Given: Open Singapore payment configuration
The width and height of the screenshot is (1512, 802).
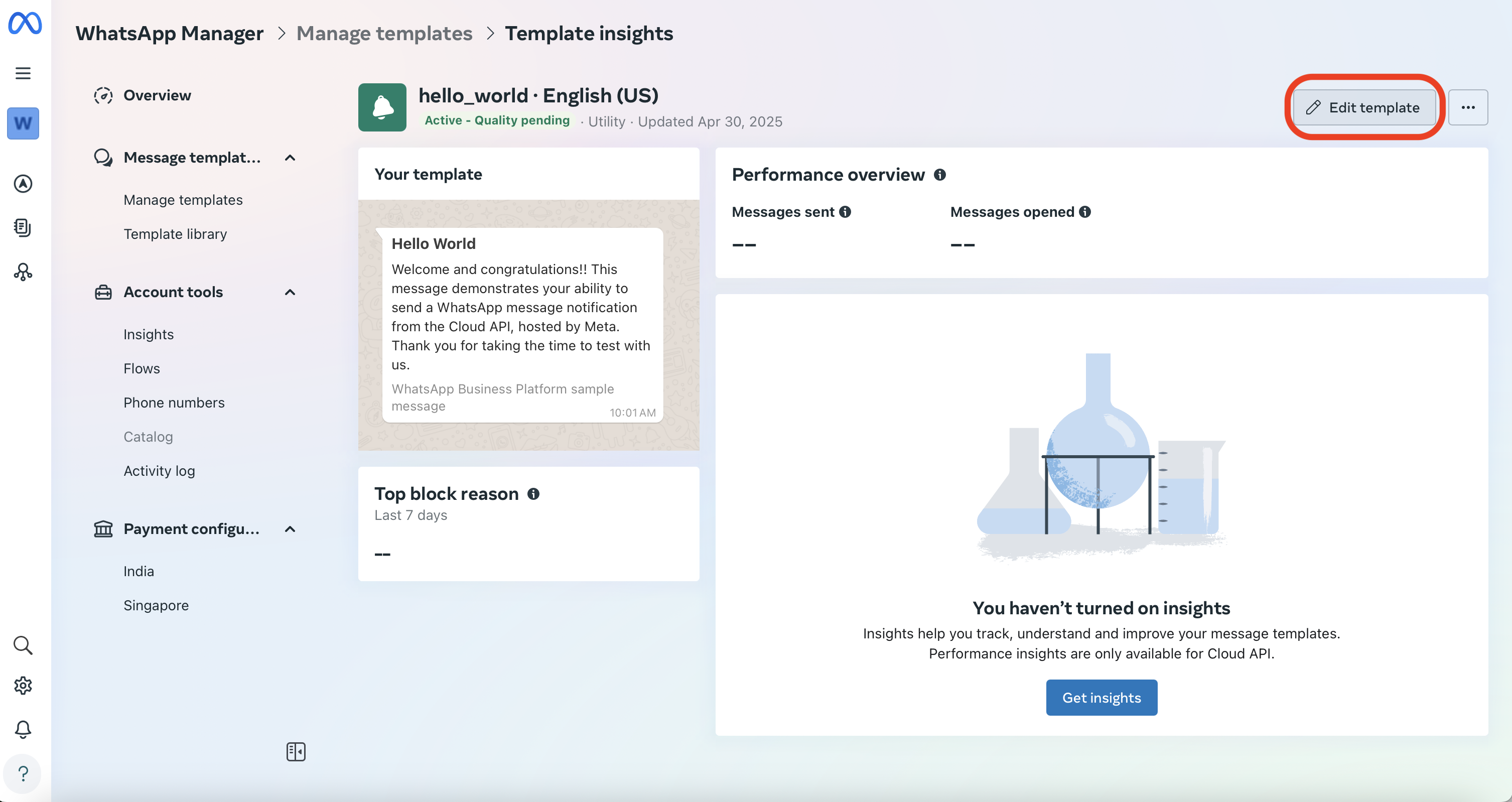Looking at the screenshot, I should point(156,605).
